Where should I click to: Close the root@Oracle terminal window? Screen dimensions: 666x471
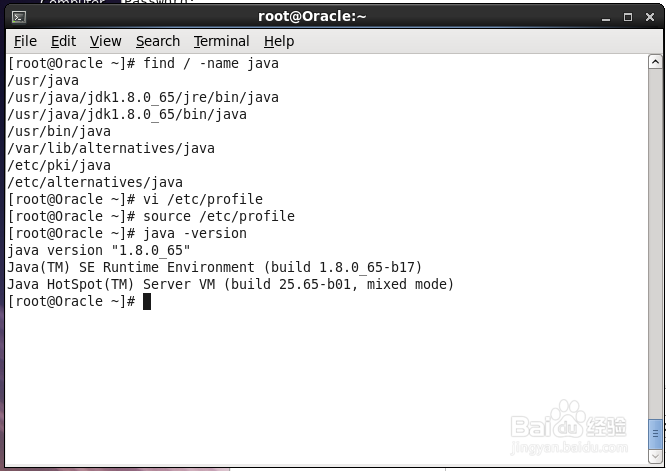click(x=648, y=16)
